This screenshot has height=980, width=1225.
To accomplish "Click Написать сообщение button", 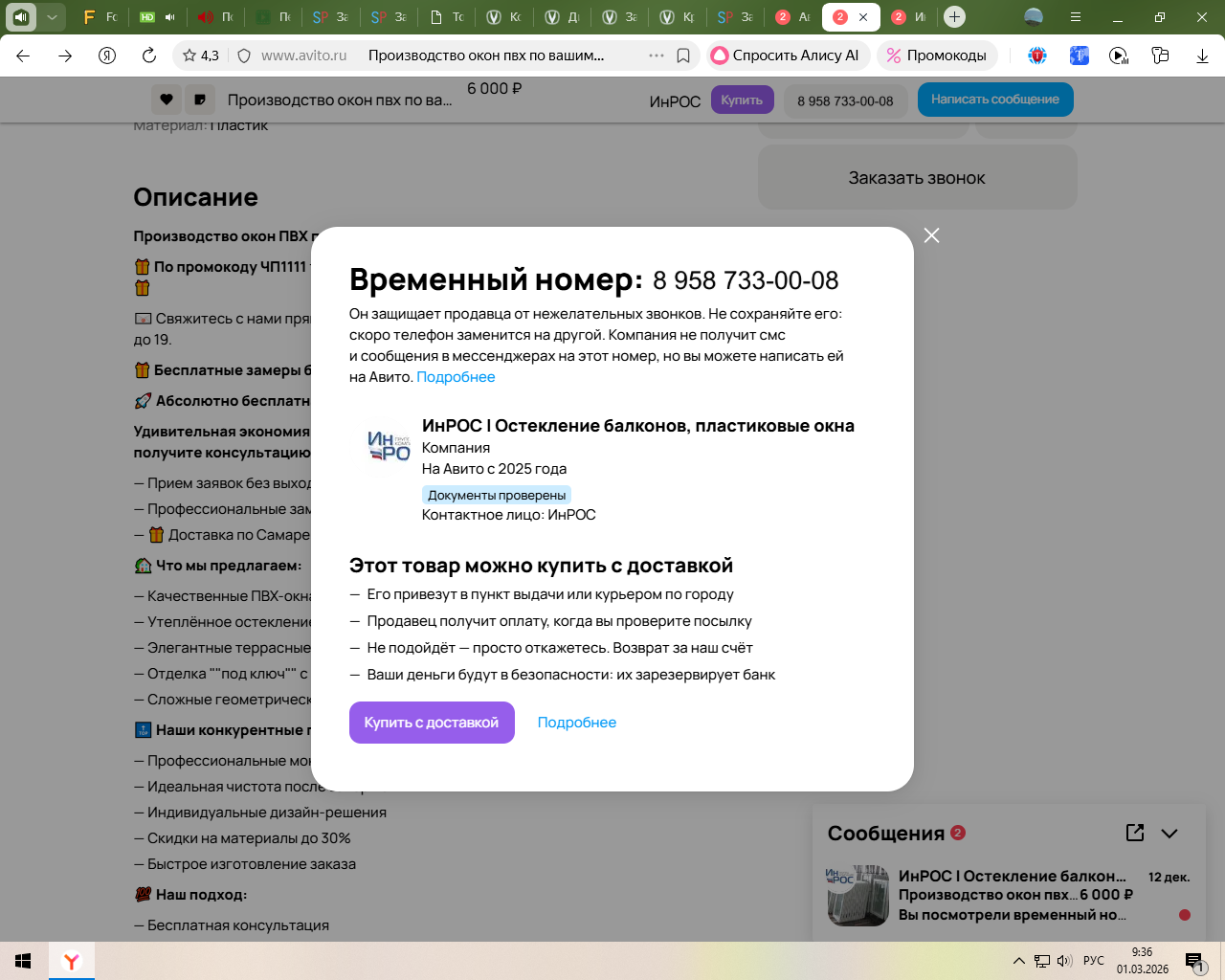I will click(x=995, y=100).
